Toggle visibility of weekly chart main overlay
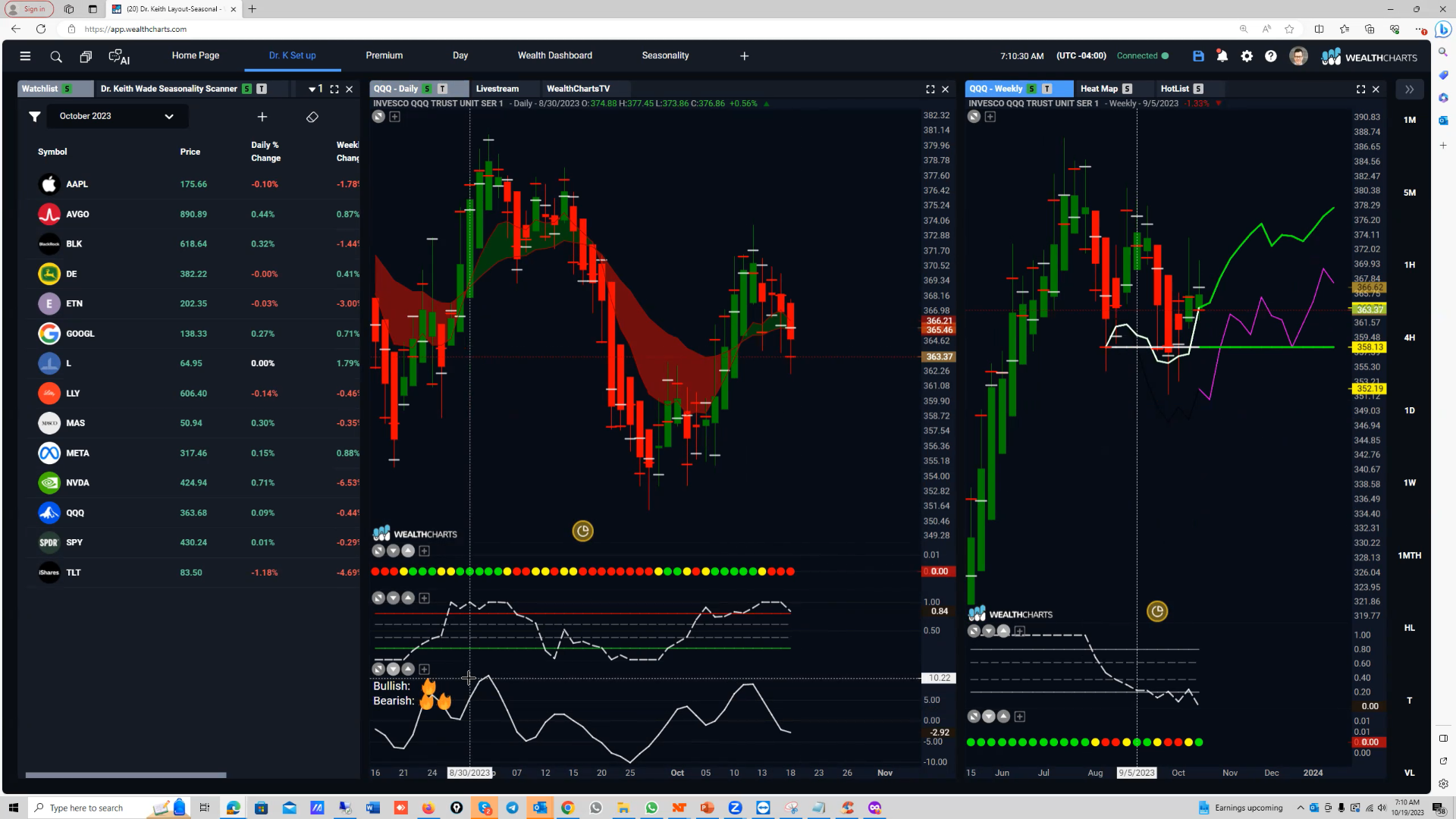Screen dimensions: 1456x819 pyautogui.click(x=974, y=117)
